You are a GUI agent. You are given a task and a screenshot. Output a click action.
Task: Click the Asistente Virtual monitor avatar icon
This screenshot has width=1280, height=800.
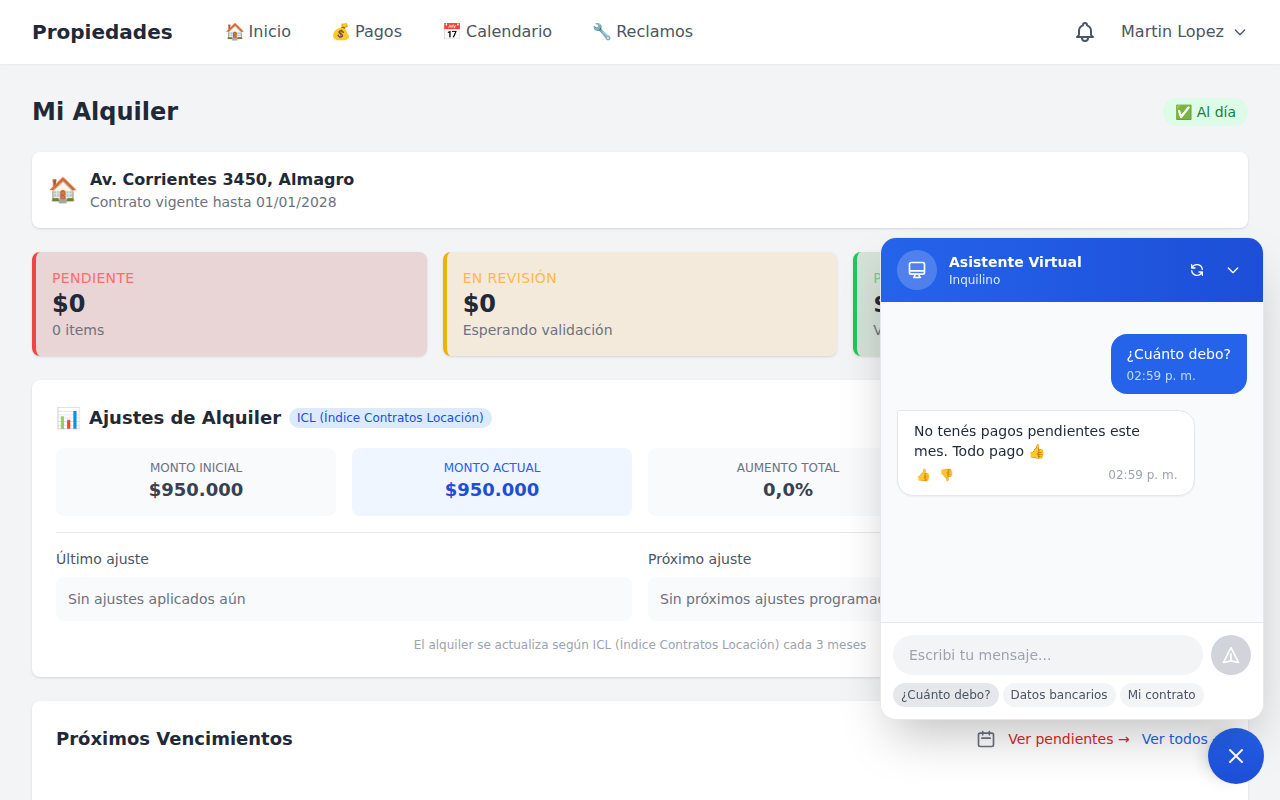915,269
